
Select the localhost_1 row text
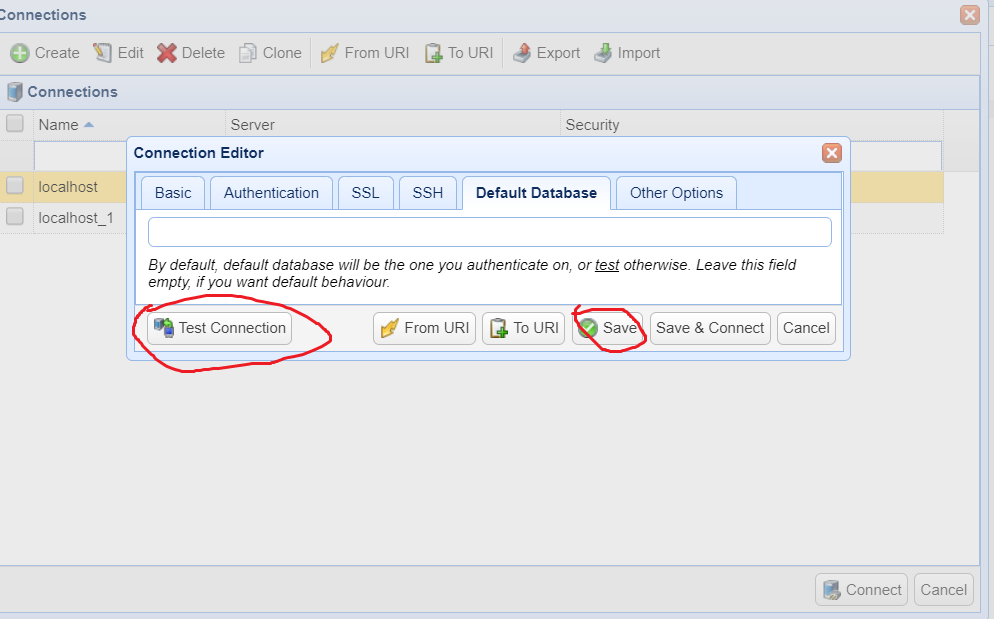click(x=75, y=218)
